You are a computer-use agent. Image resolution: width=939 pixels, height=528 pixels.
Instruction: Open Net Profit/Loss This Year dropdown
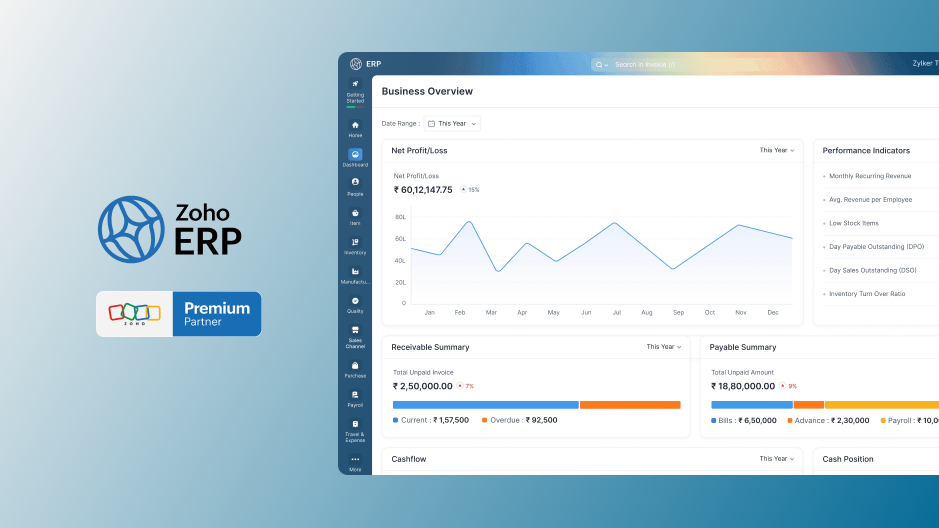click(x=777, y=150)
